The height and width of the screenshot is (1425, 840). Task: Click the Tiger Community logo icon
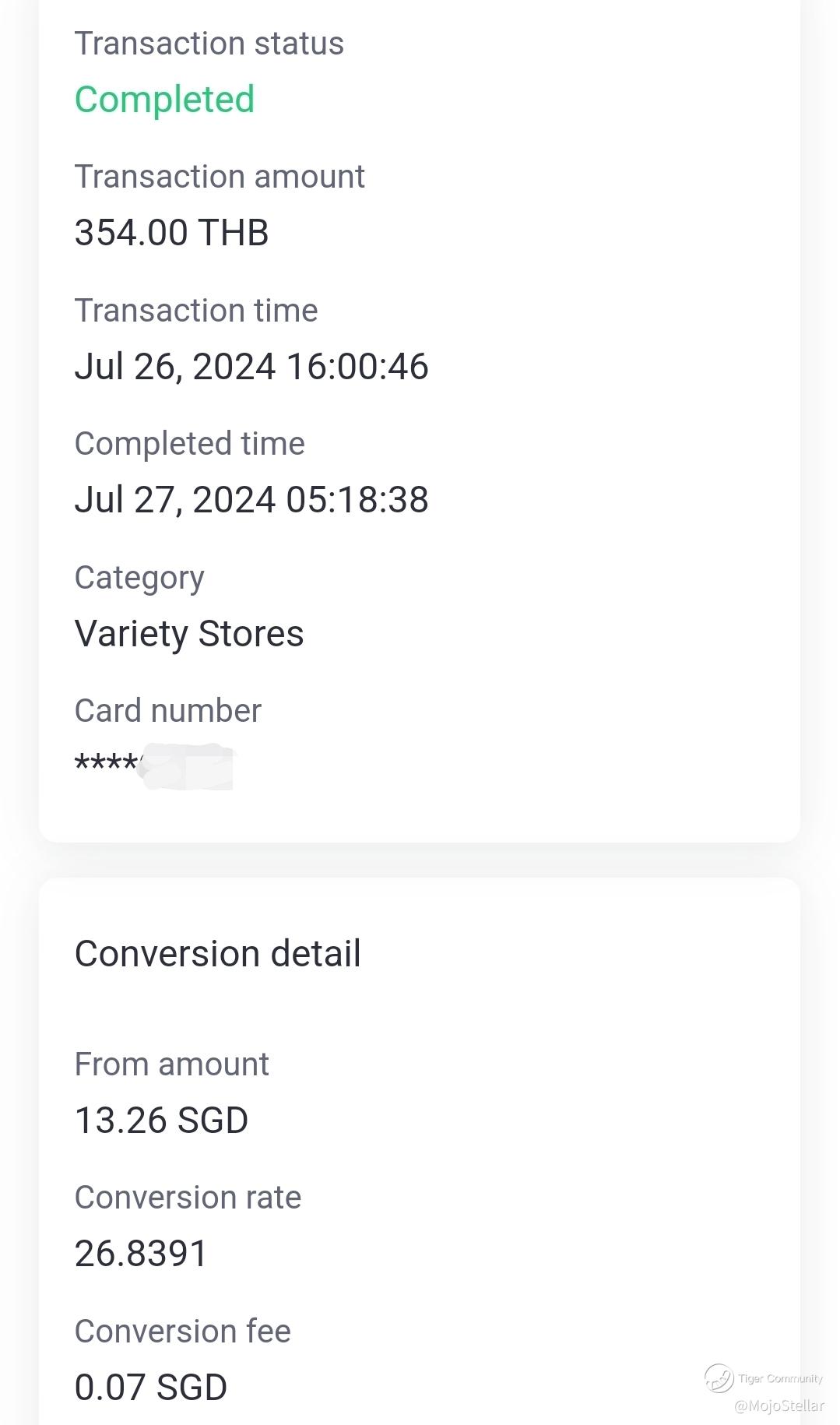coord(719,1378)
